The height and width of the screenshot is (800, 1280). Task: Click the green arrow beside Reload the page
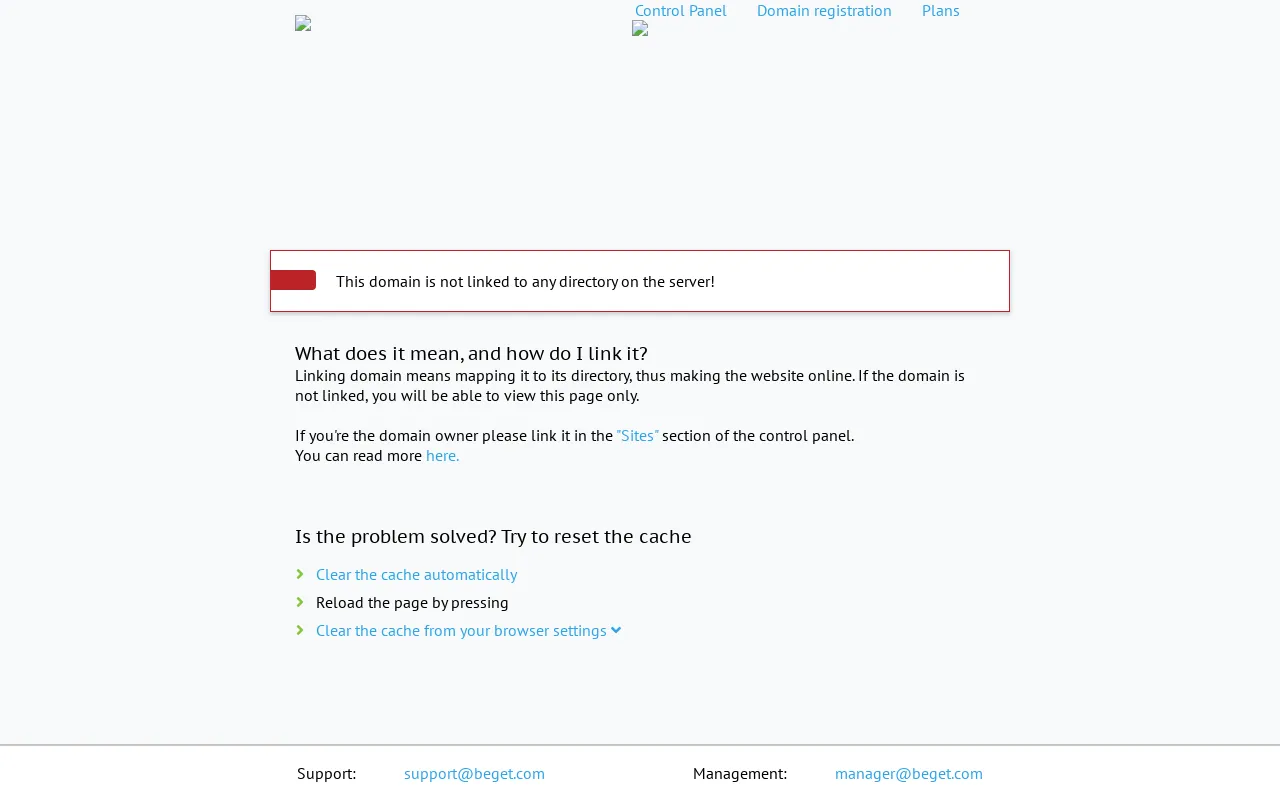tap(300, 602)
